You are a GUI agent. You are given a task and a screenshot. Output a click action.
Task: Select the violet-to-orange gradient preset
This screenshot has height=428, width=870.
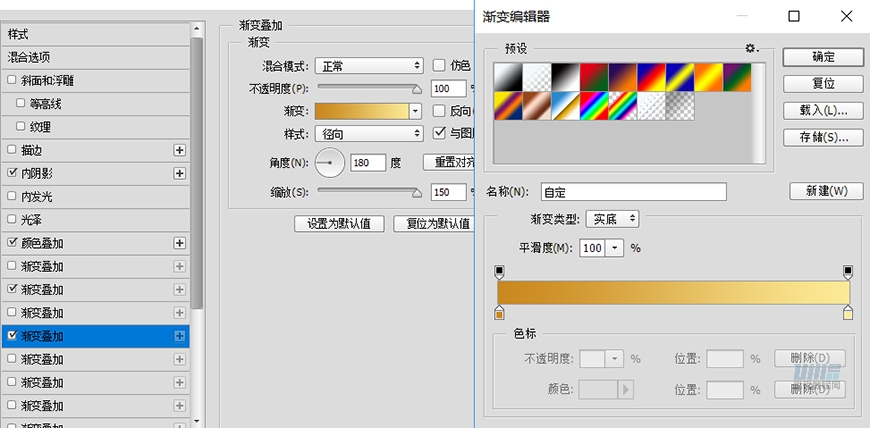[623, 77]
